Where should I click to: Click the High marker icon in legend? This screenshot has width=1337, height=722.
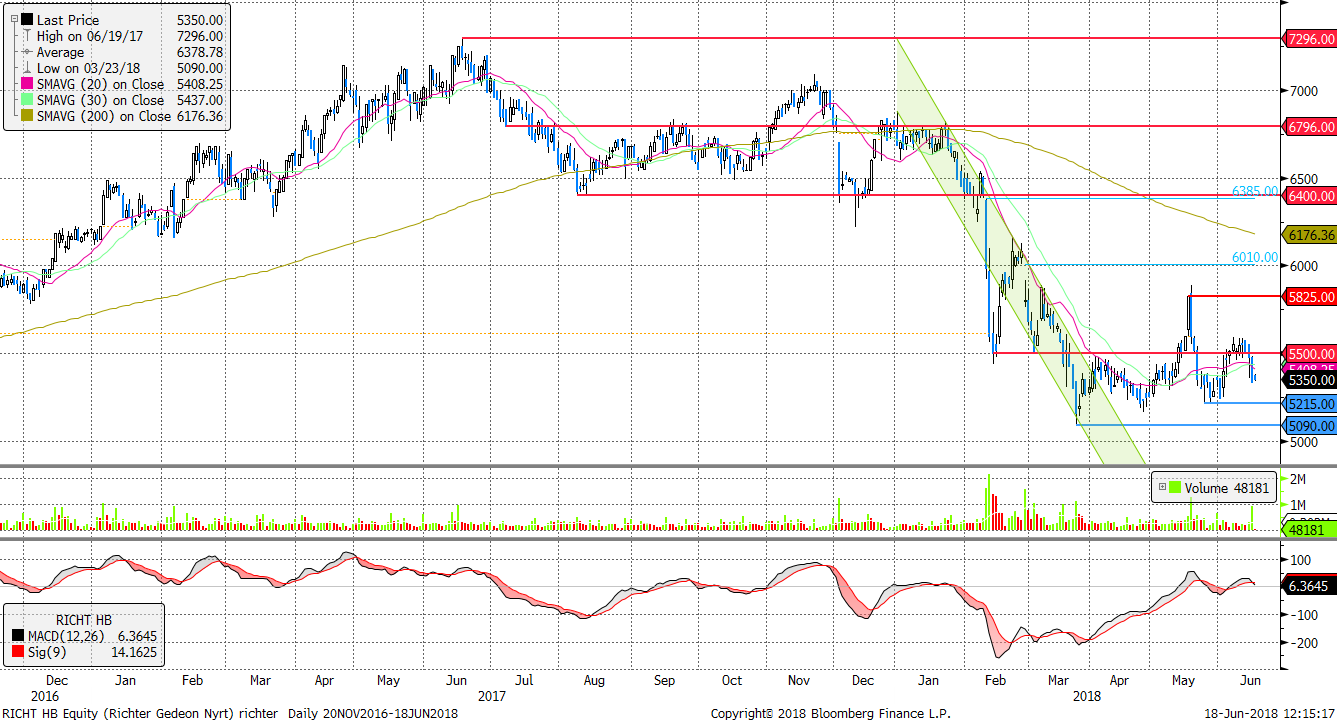coord(26,36)
